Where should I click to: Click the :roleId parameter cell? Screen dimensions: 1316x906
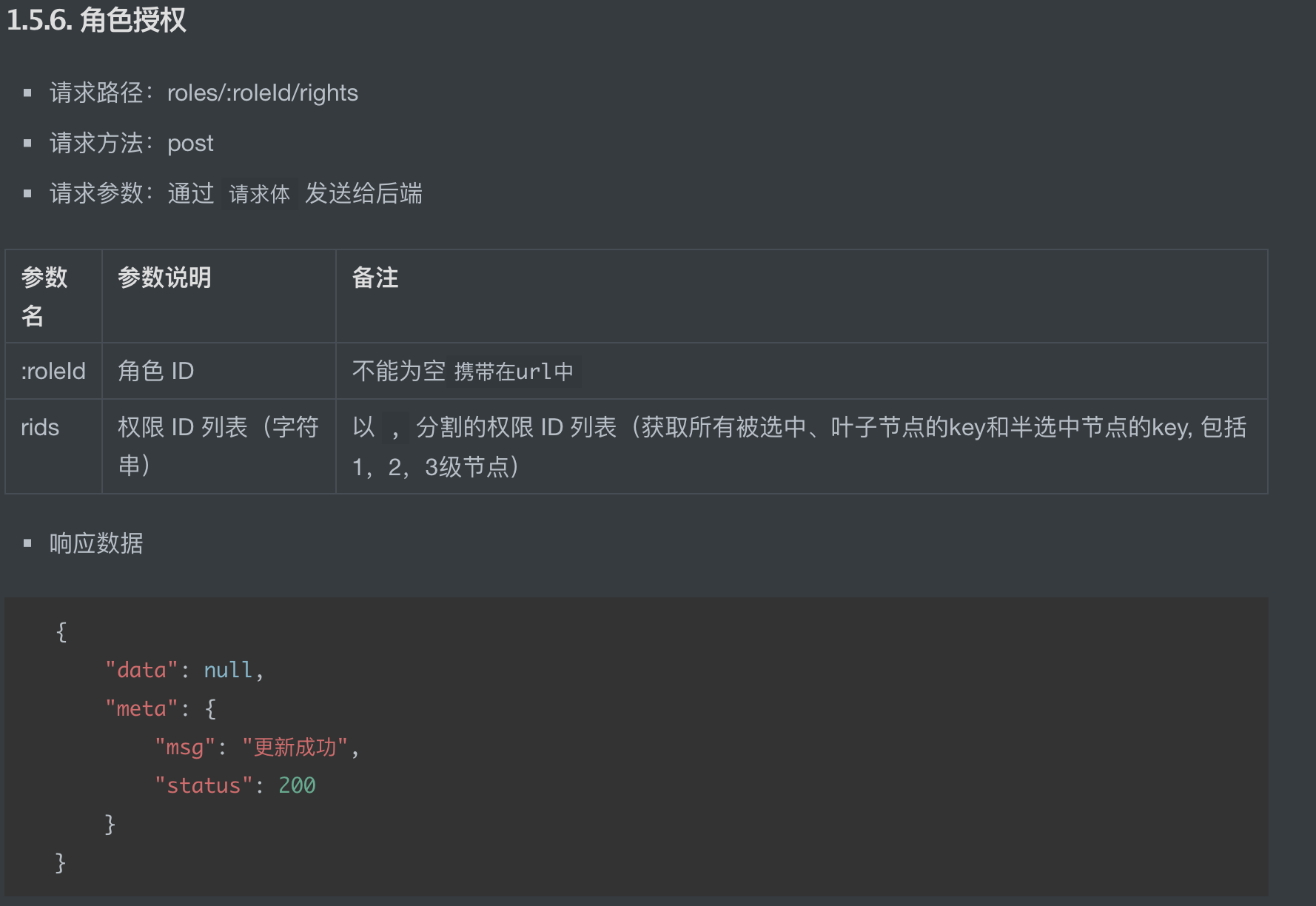(x=53, y=371)
